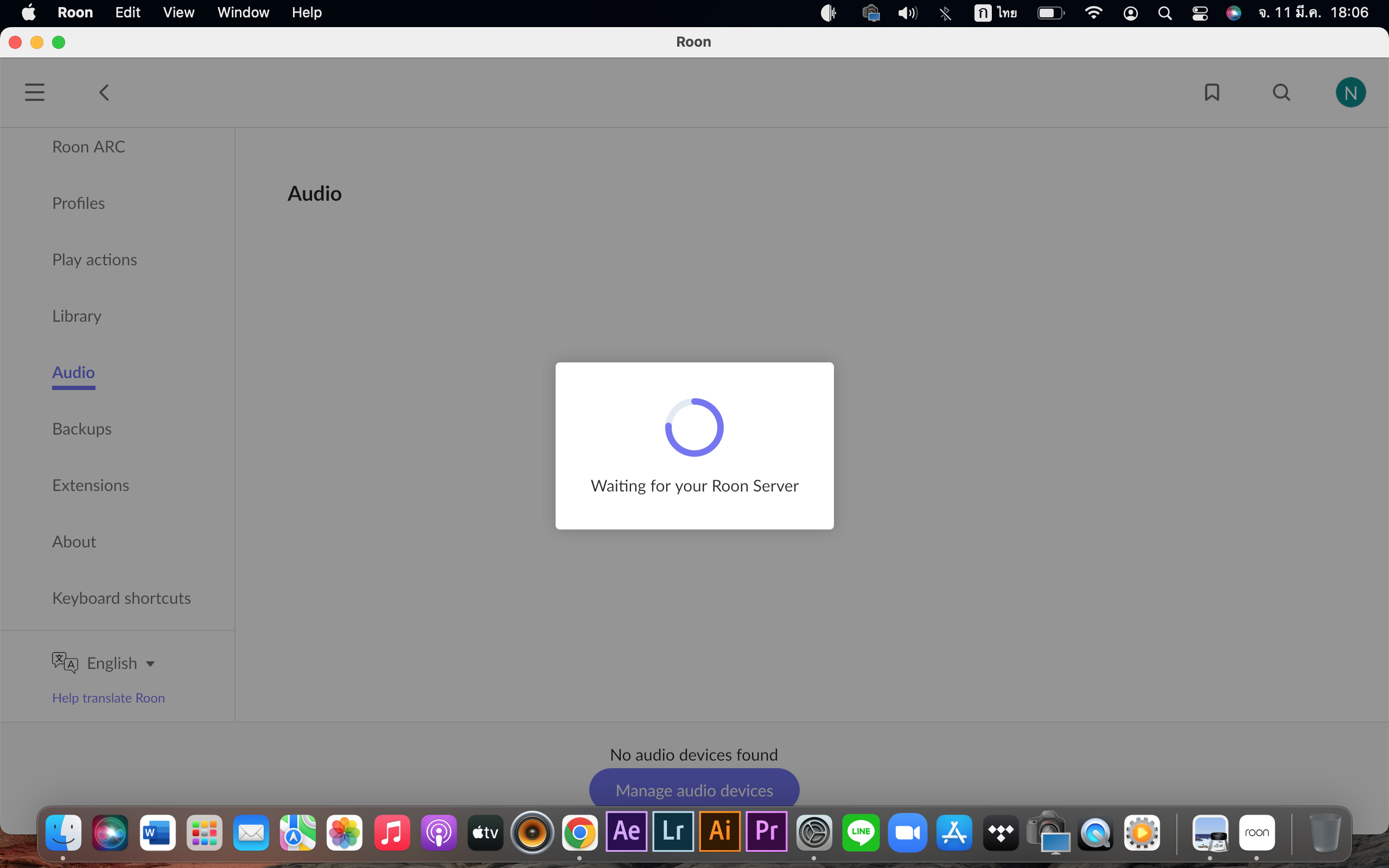The height and width of the screenshot is (868, 1389).
Task: Select the Library settings tab
Action: click(x=77, y=316)
